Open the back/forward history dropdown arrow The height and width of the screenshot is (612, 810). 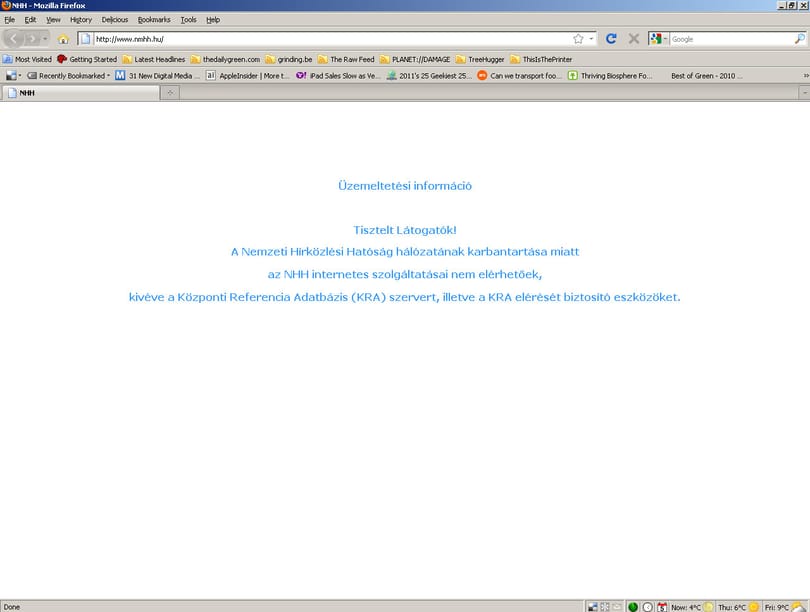(45, 39)
